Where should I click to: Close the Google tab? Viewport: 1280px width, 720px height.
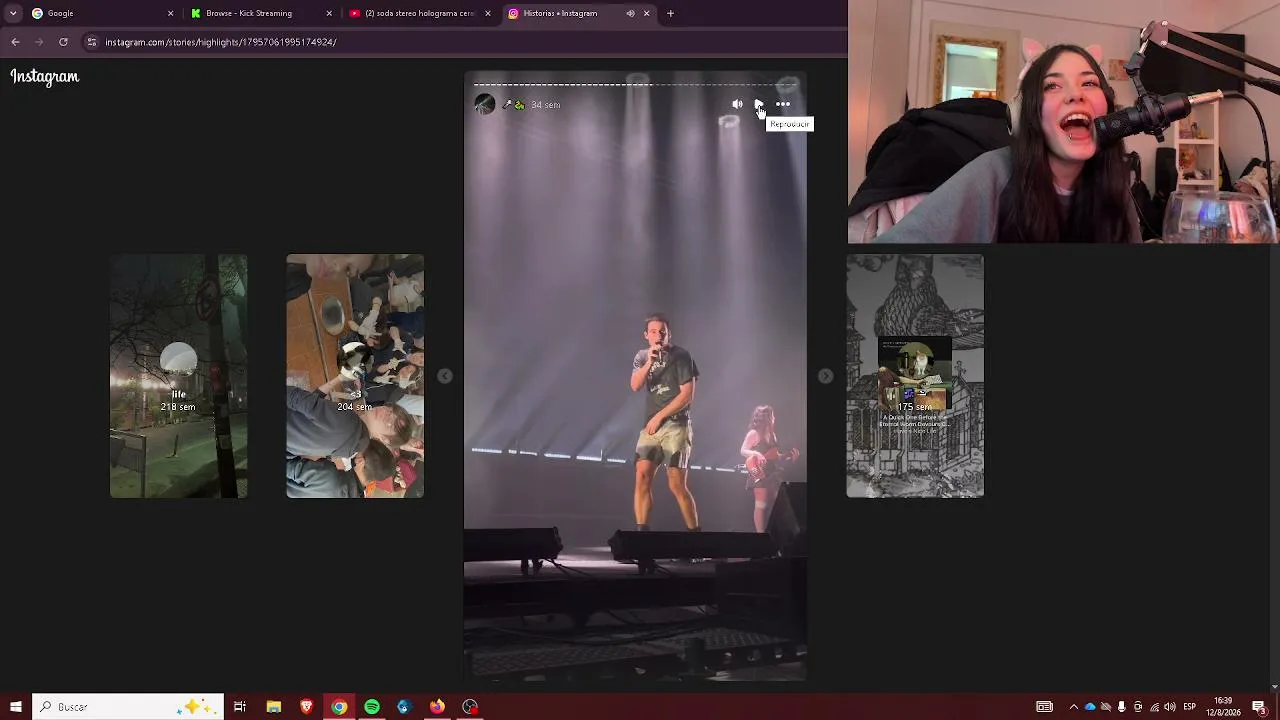click(x=170, y=13)
